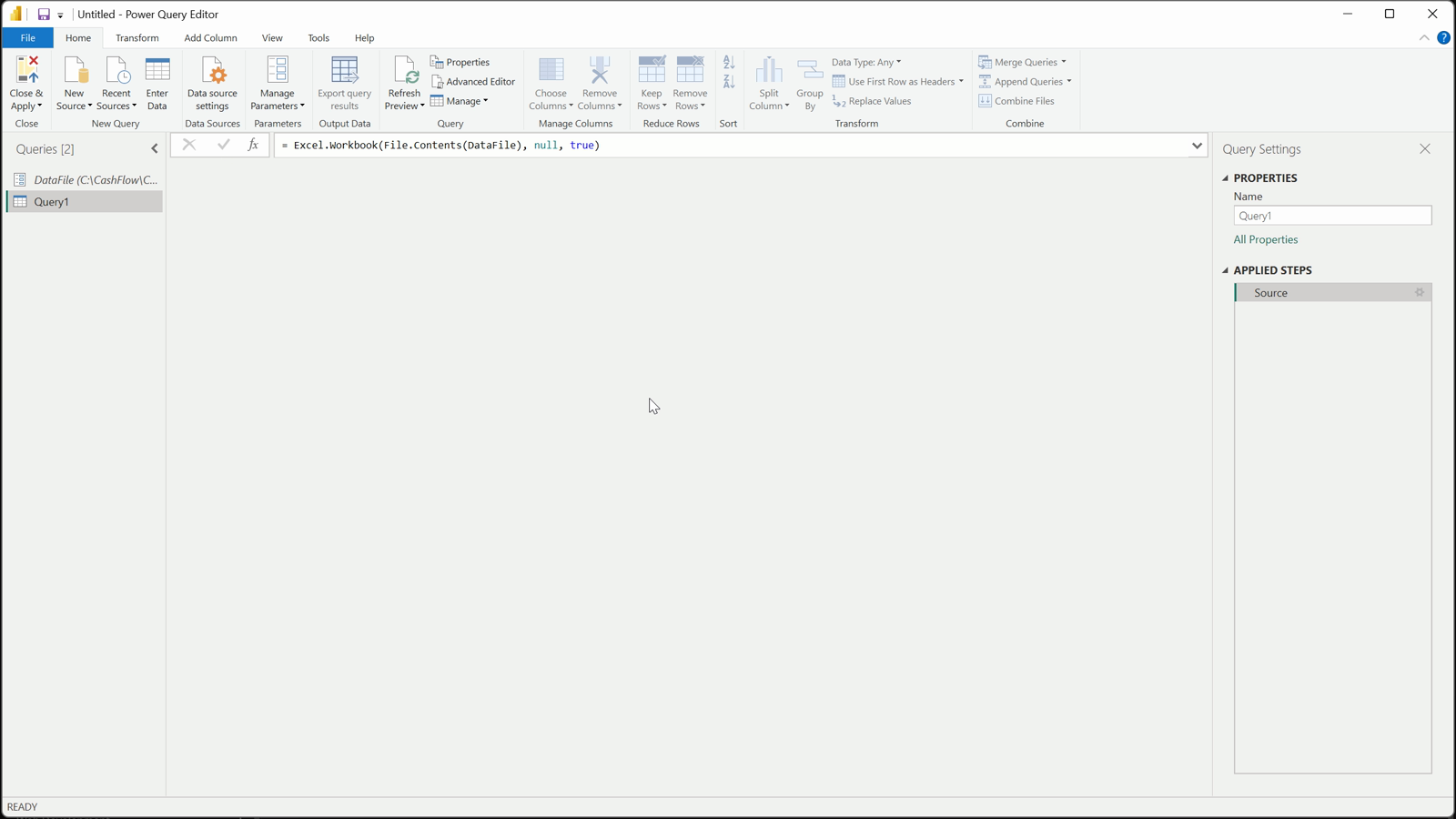Open Data source settings
Viewport: 1456px width, 819px height.
212,83
